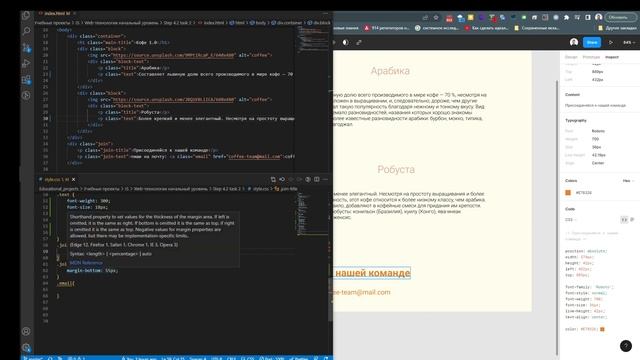
Task: Switch to the Prototype tab in Figma
Action: pyautogui.click(x=591, y=57)
